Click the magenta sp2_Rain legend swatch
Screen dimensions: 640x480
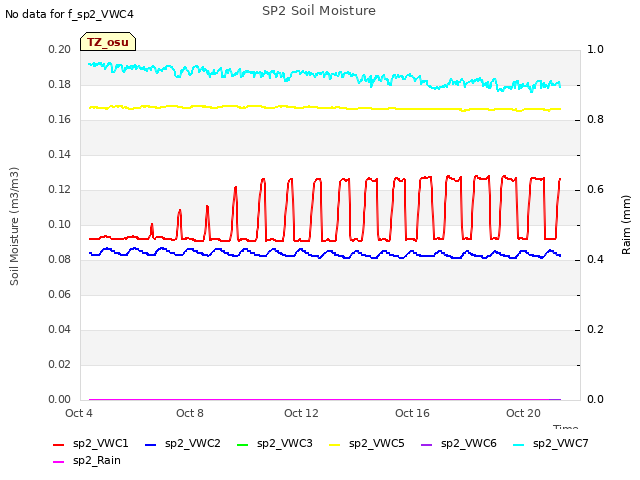pos(59,462)
